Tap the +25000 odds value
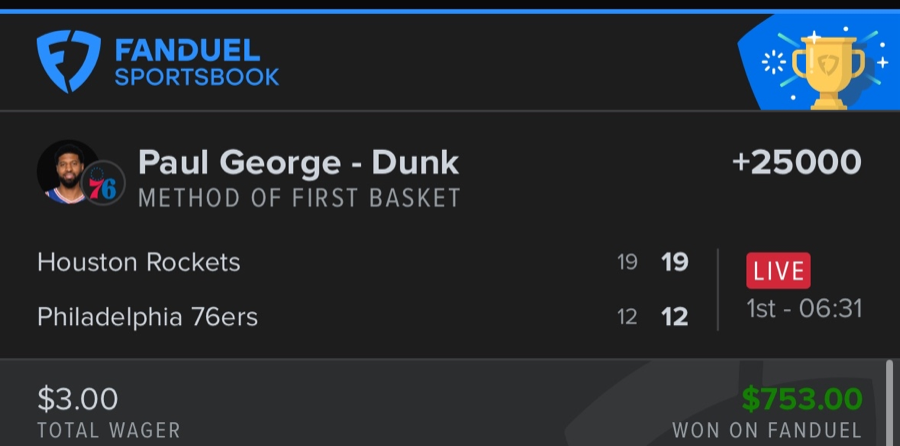Screen dimensions: 900x446 (796, 162)
